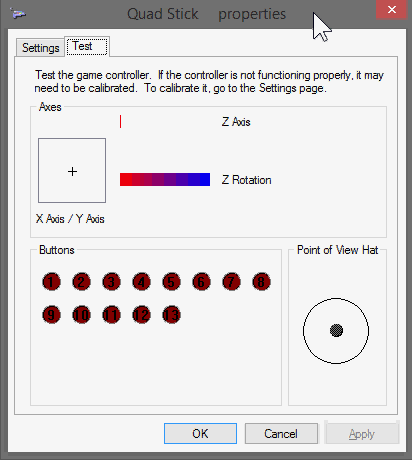Switch to the Settings tab

tap(40, 48)
